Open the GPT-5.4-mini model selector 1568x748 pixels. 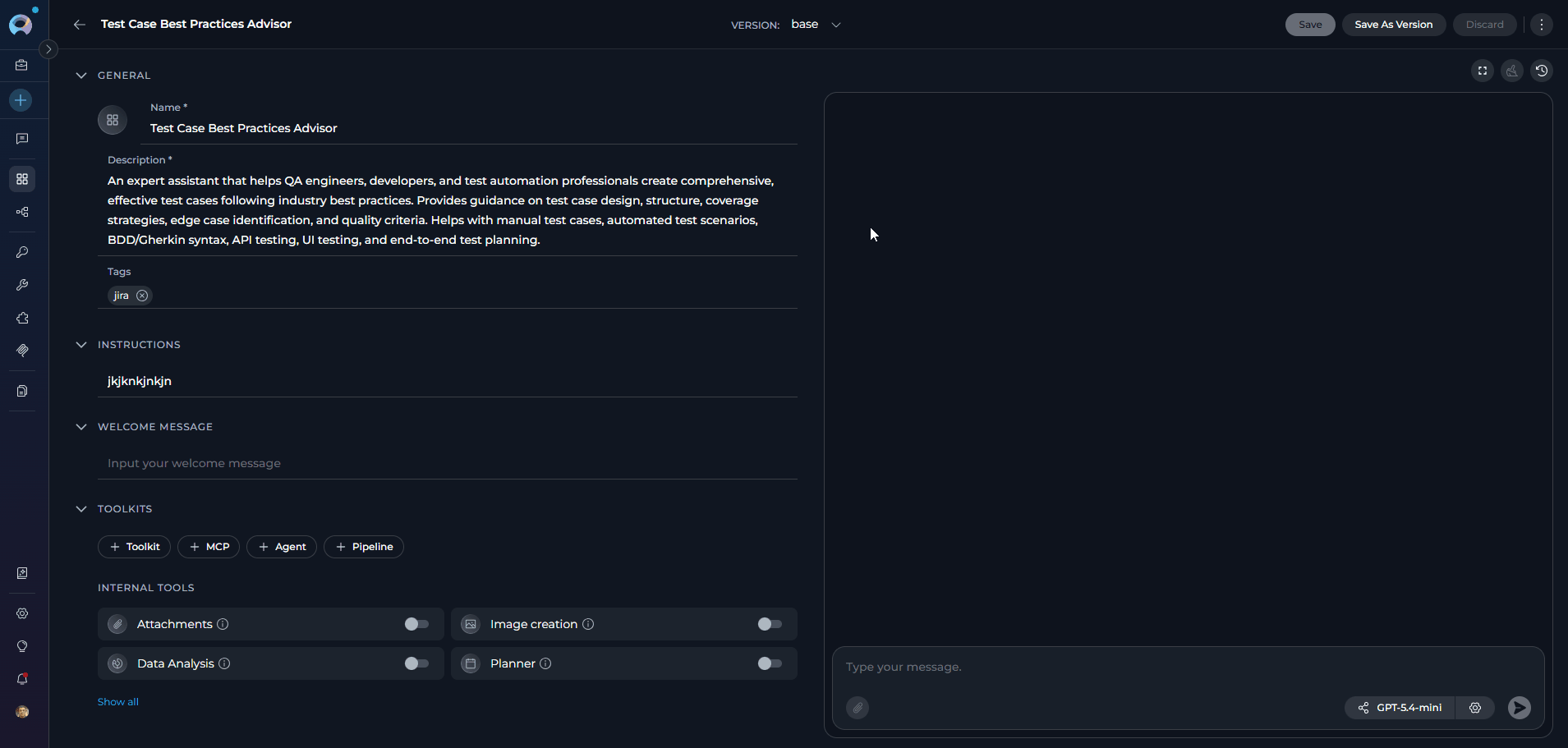pos(1400,708)
